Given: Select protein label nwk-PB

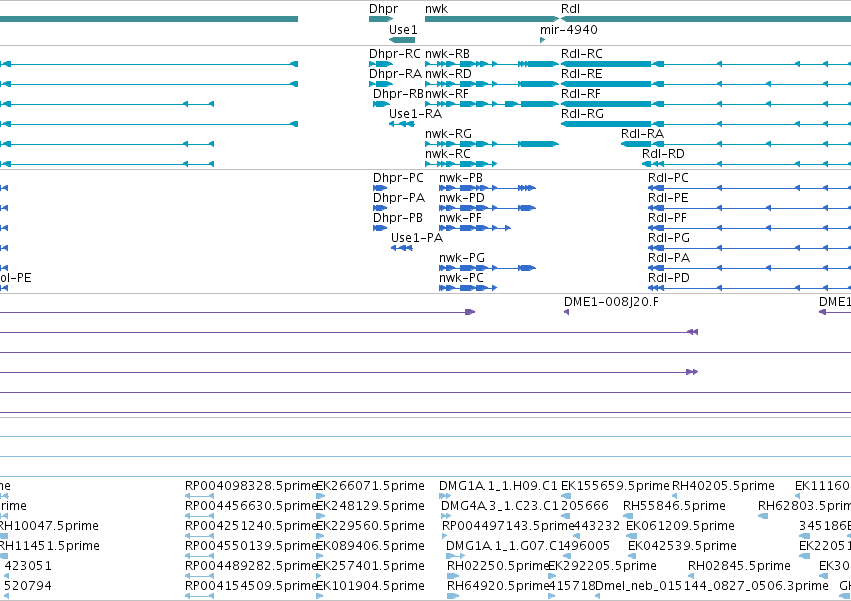Looking at the screenshot, I should click(x=461, y=178).
